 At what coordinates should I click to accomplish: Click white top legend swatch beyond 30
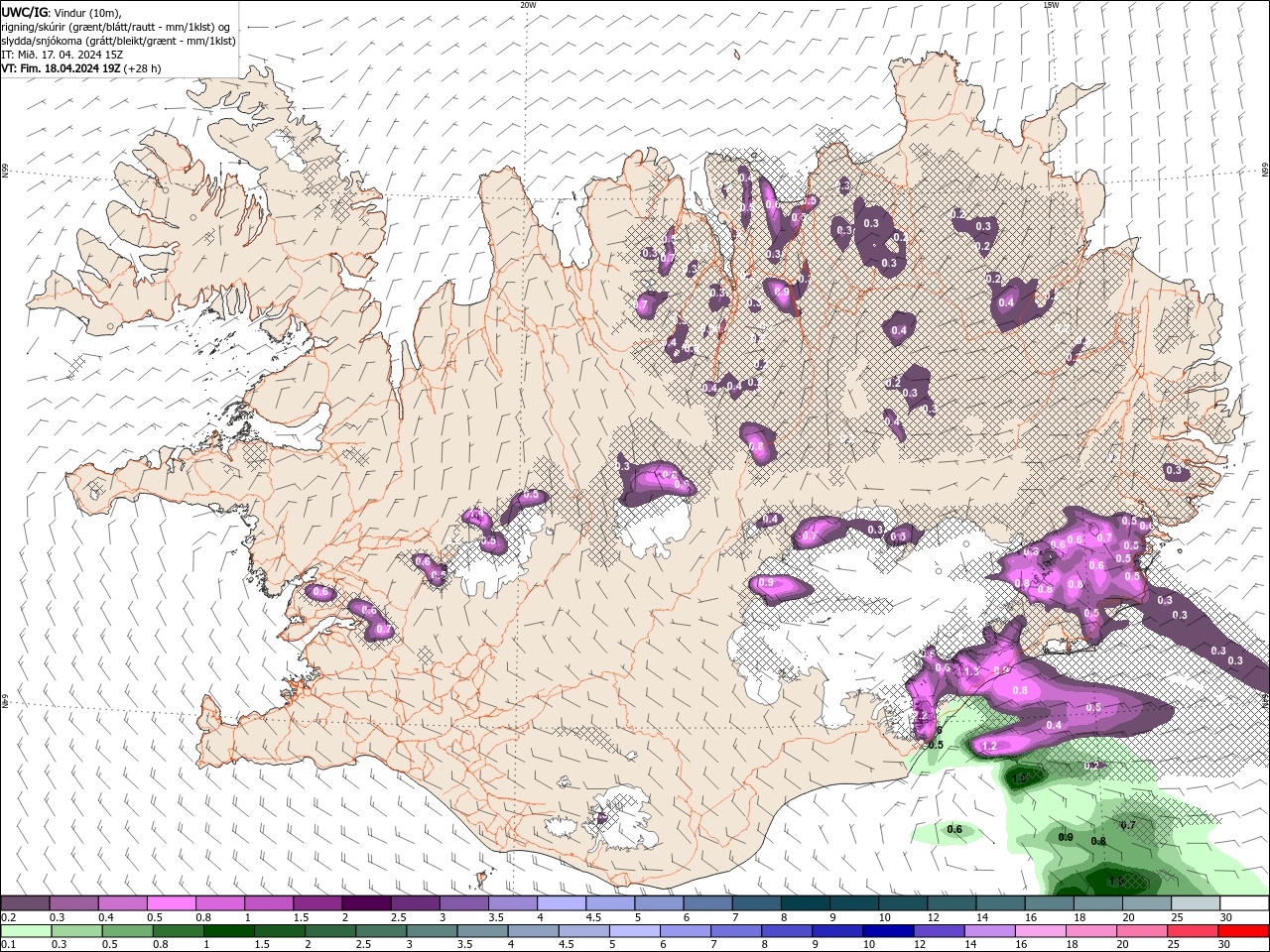click(x=1244, y=903)
